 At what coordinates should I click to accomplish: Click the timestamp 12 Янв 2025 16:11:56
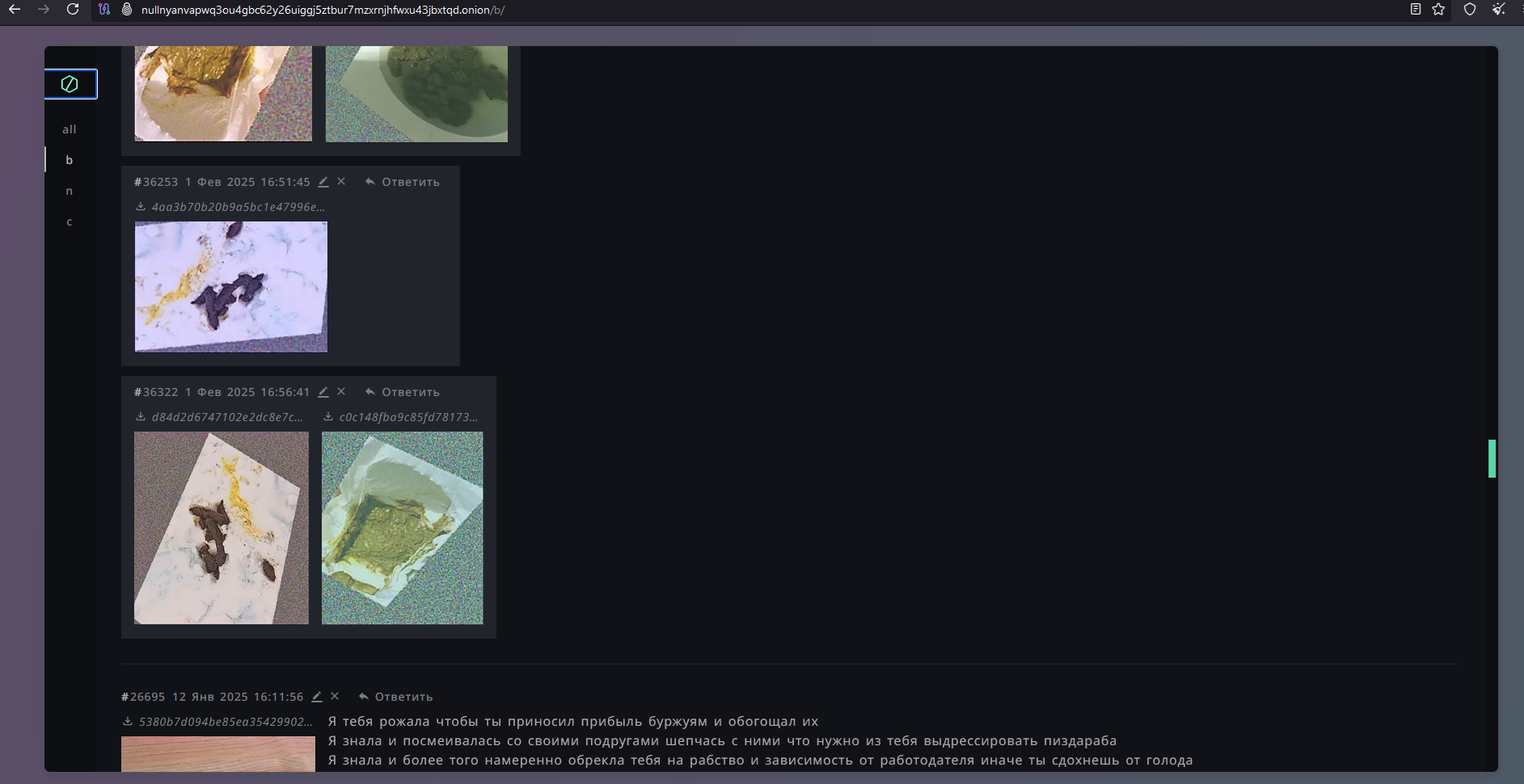tap(238, 697)
